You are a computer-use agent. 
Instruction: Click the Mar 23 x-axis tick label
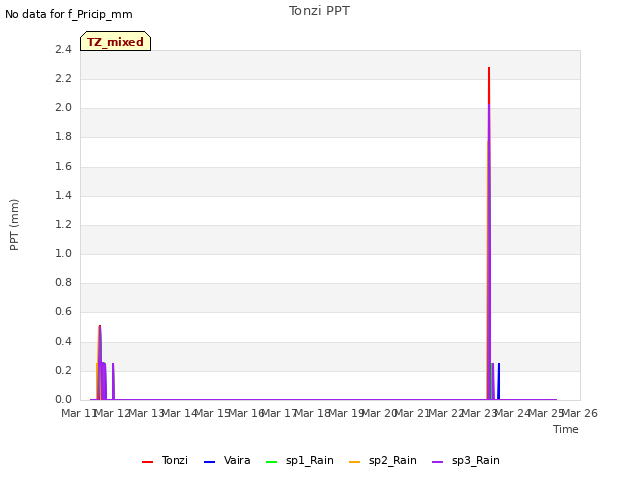click(x=479, y=413)
